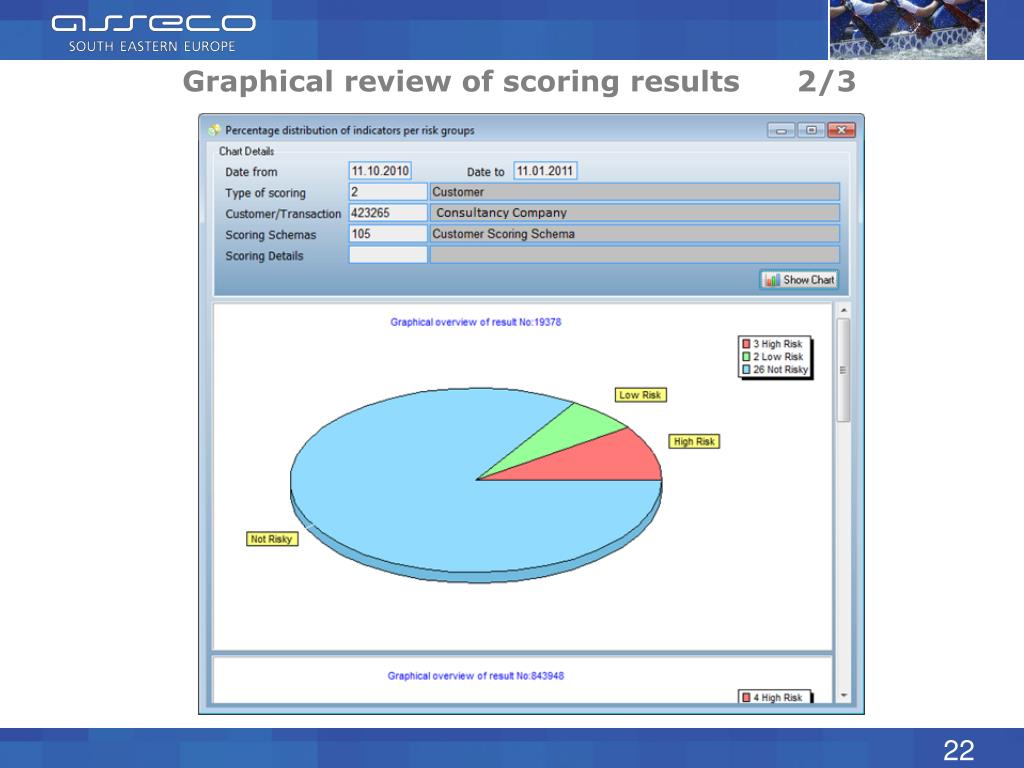
Task: Click the Scoring Details label
Action: point(264,255)
